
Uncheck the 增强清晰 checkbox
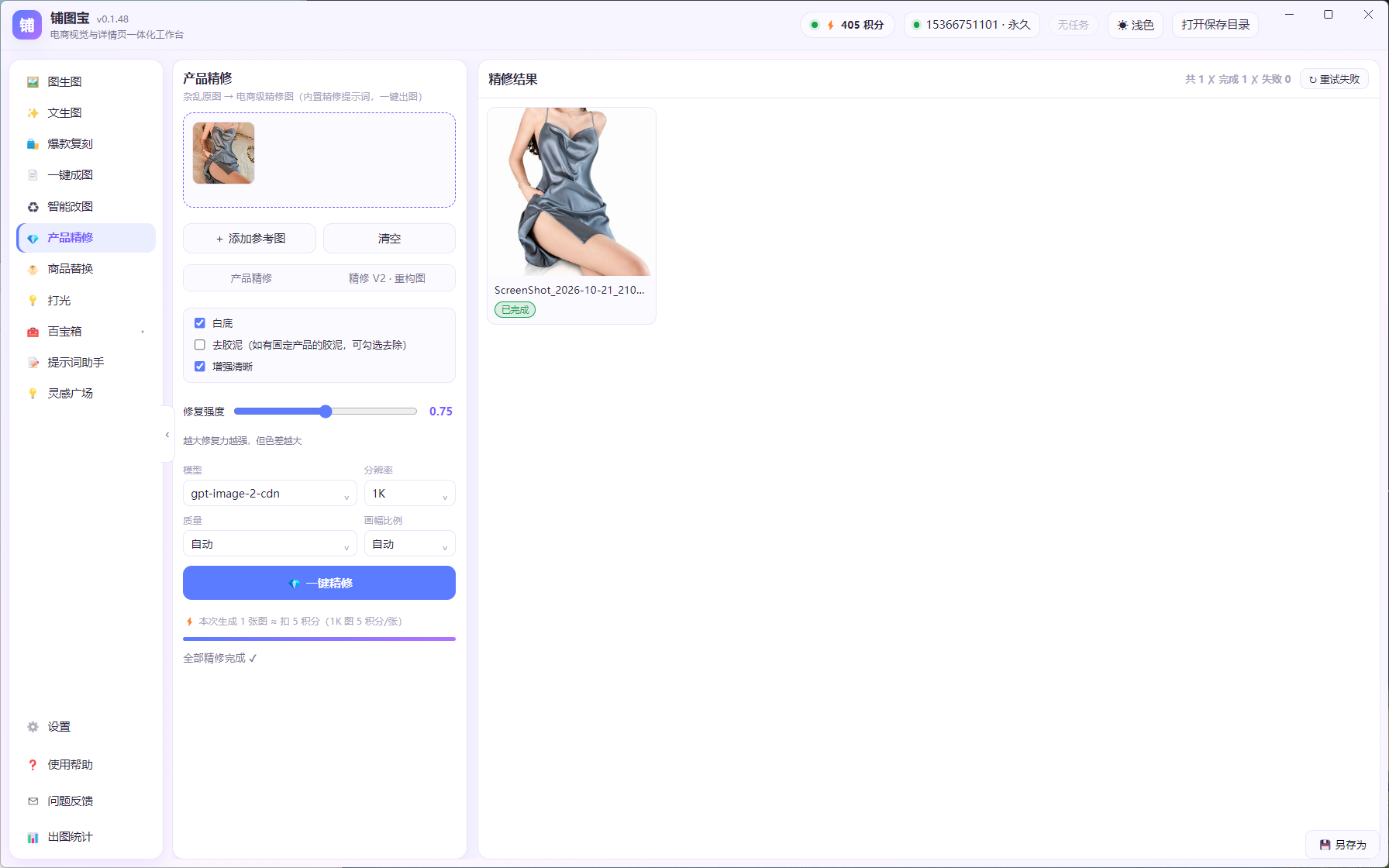[200, 367]
